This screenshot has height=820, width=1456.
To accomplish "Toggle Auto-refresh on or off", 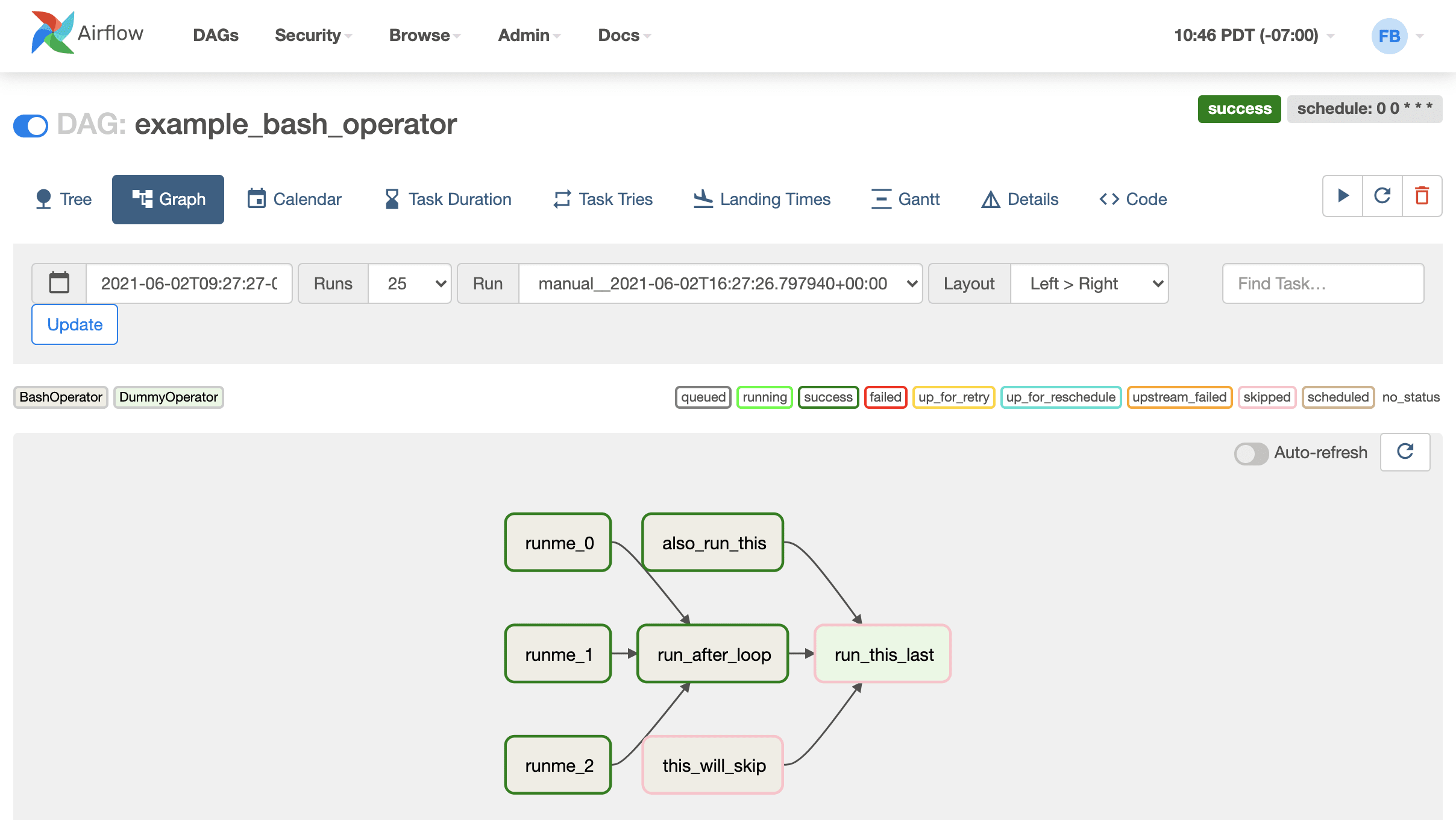I will point(1251,453).
